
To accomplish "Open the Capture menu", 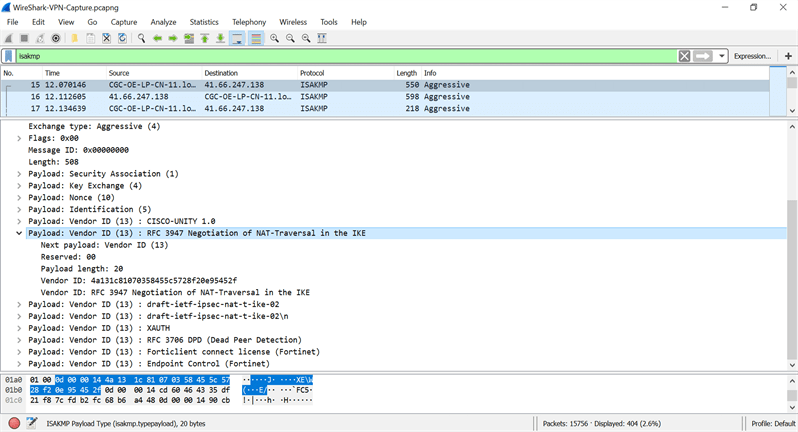I will pyautogui.click(x=124, y=22).
